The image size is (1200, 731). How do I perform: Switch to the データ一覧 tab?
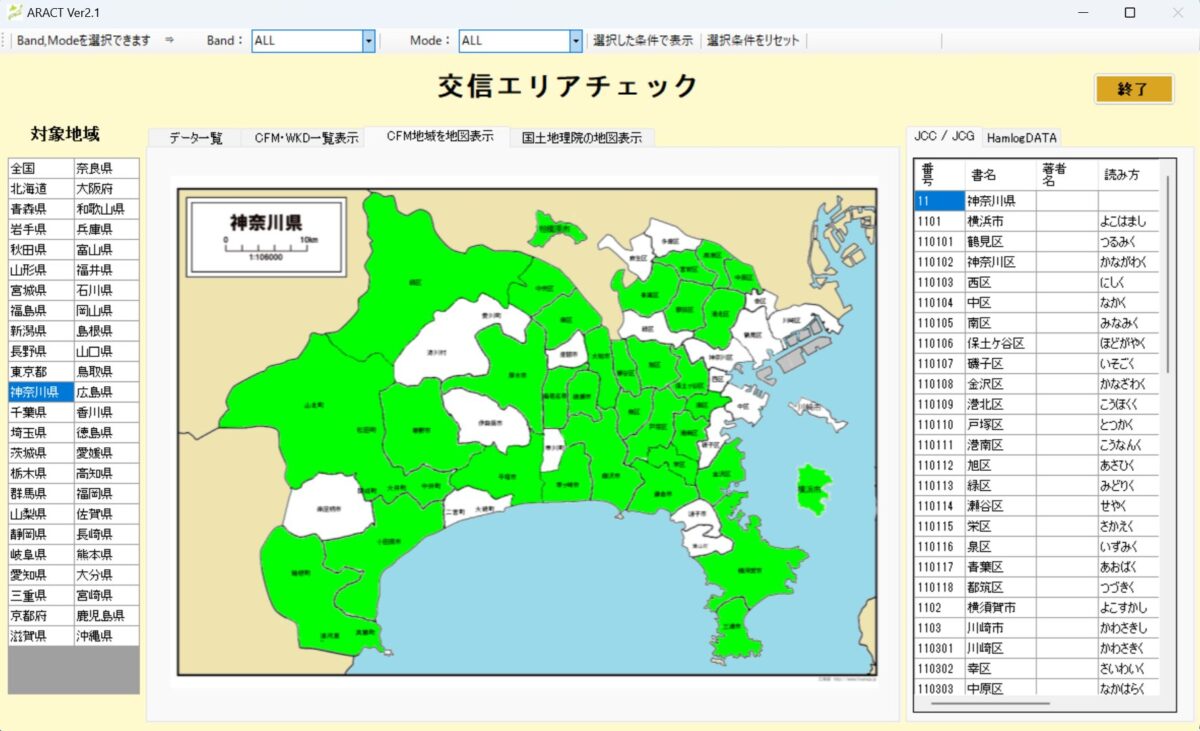195,138
